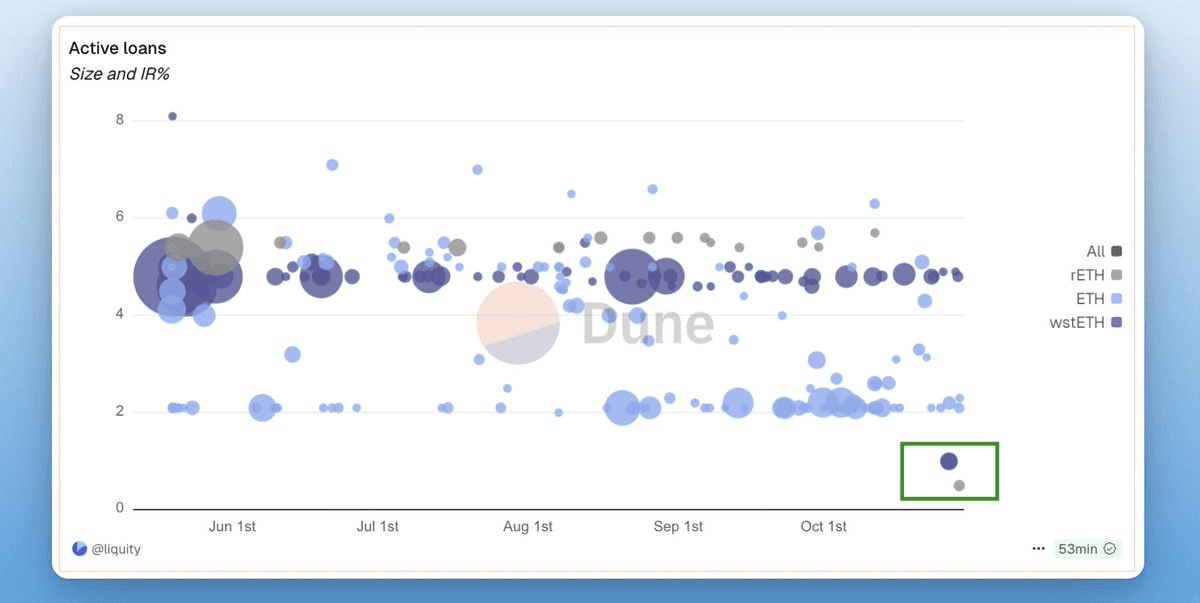Click the Oct 1st x-axis label
This screenshot has width=1200, height=603.
823,527
